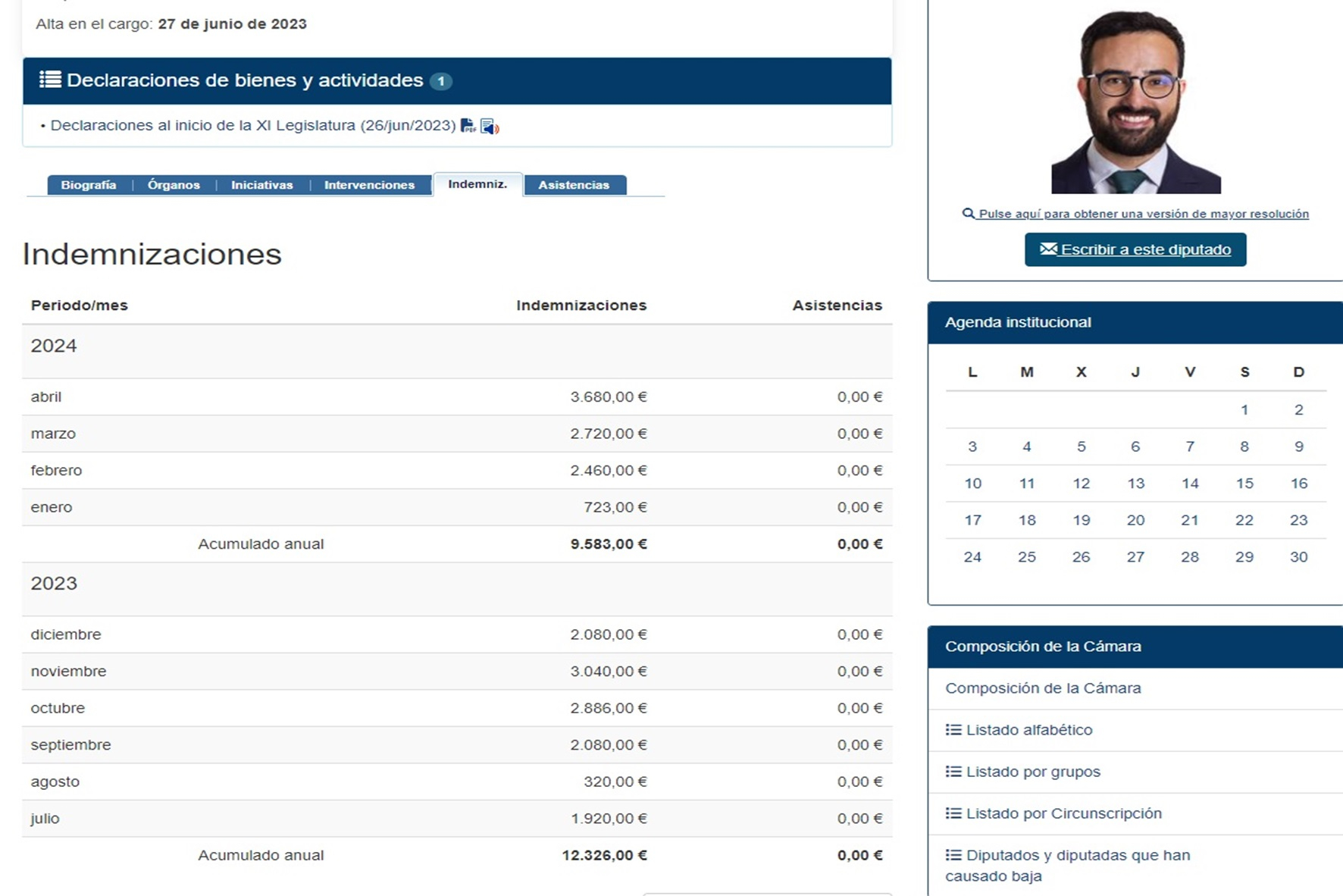Screen dimensions: 1343x896
Task: Select the Intervenciones tab
Action: tap(369, 185)
